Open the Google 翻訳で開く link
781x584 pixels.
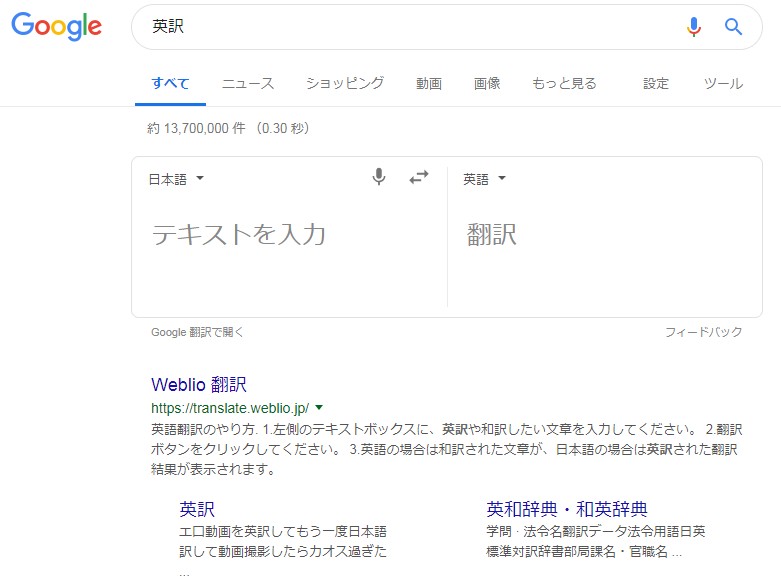(x=197, y=332)
